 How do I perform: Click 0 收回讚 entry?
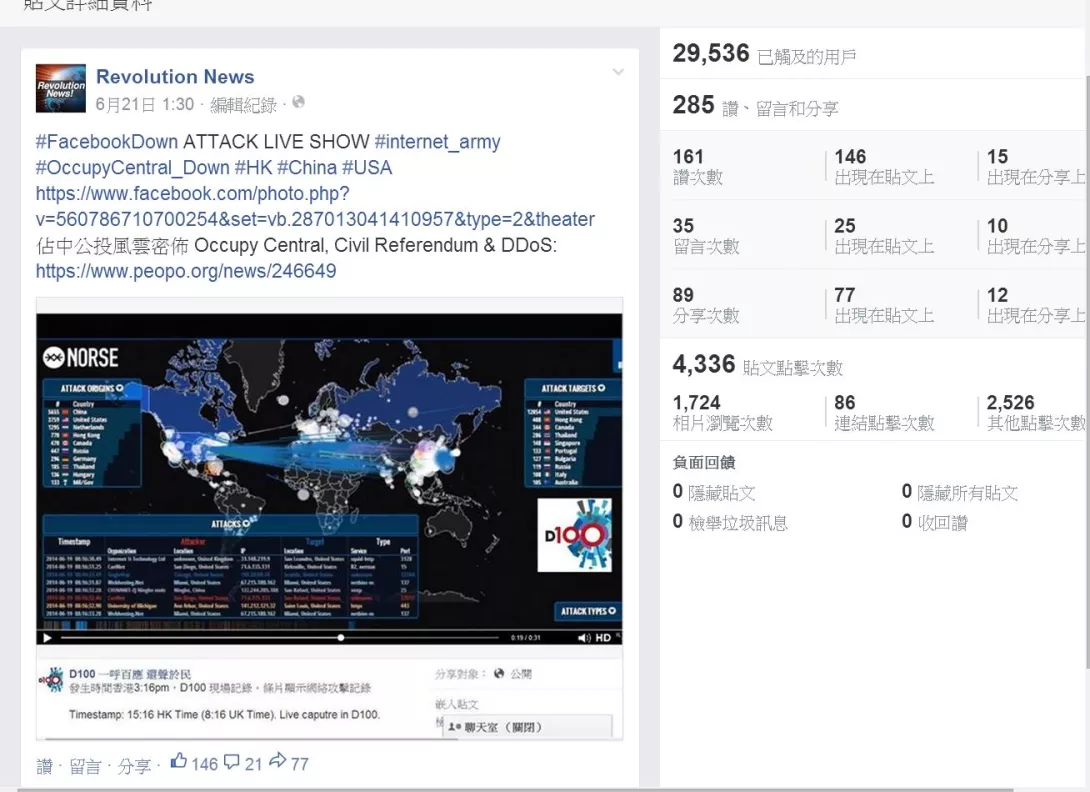pyautogui.click(x=934, y=522)
